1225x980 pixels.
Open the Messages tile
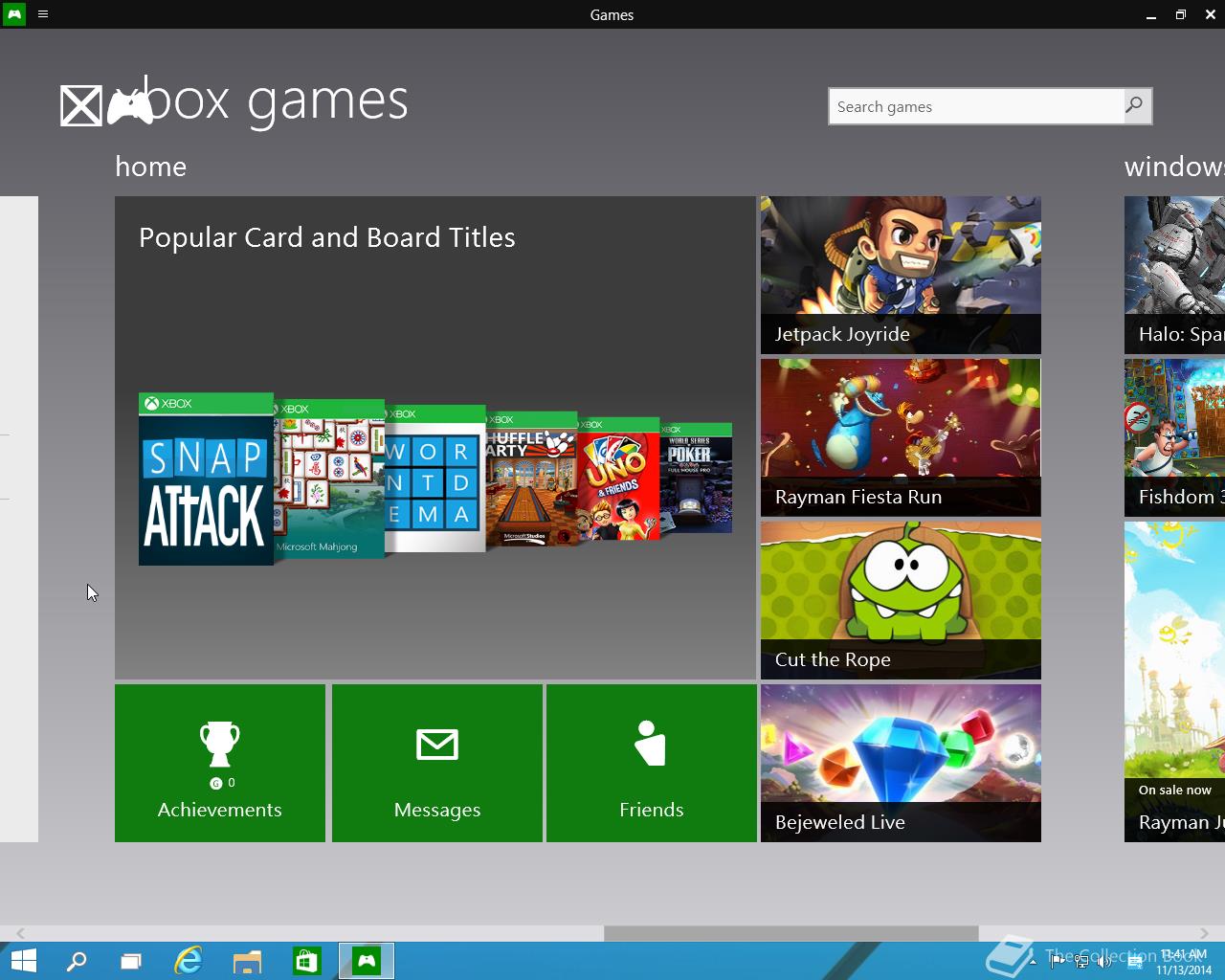point(437,763)
